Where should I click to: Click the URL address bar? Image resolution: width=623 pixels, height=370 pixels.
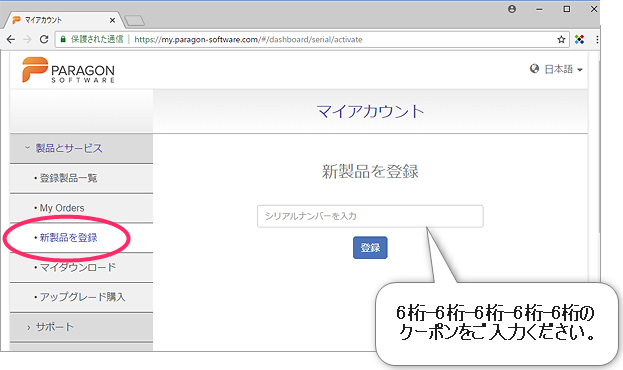(312, 39)
